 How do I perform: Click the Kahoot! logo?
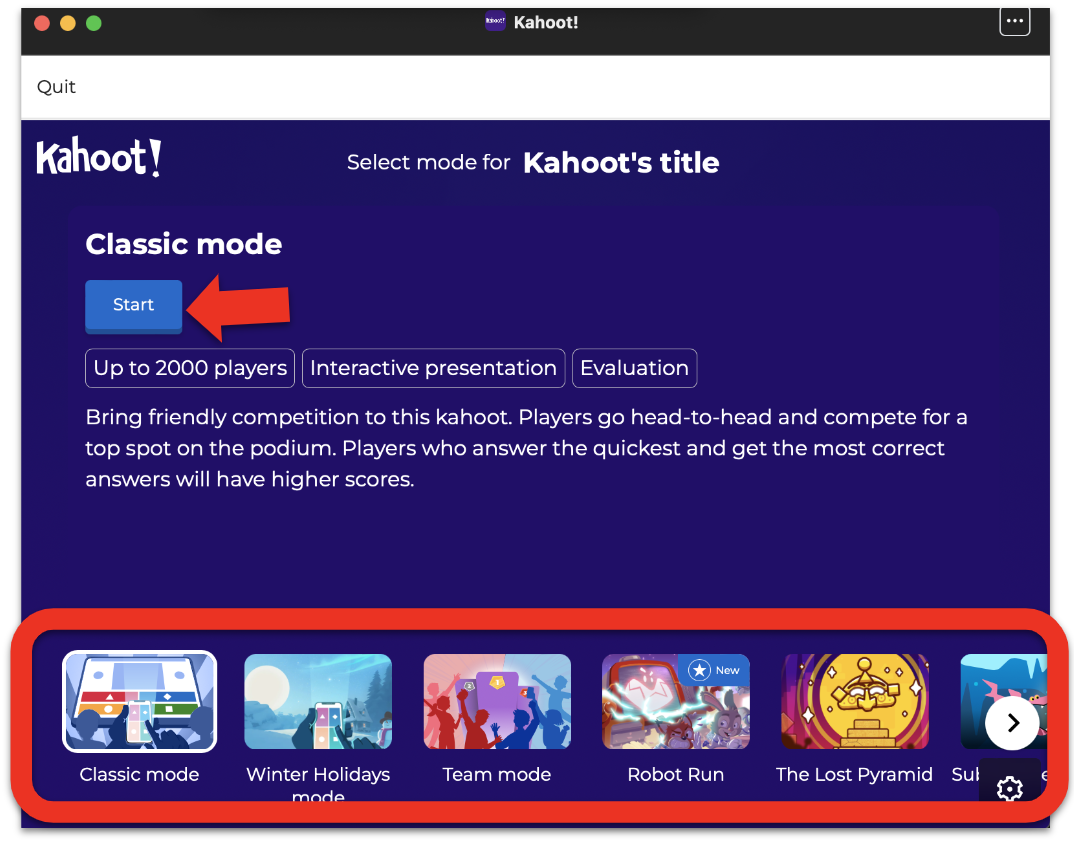pos(99,158)
